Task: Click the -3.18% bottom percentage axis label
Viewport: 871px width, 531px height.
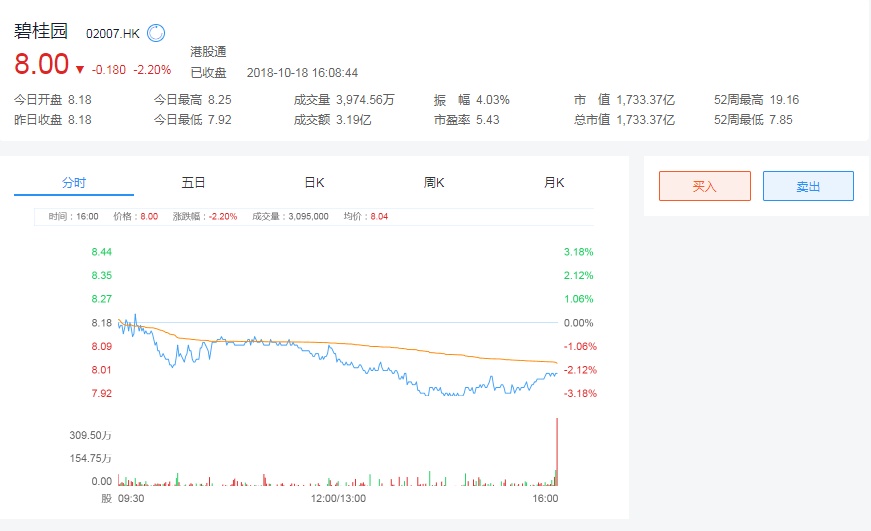Action: tap(580, 394)
